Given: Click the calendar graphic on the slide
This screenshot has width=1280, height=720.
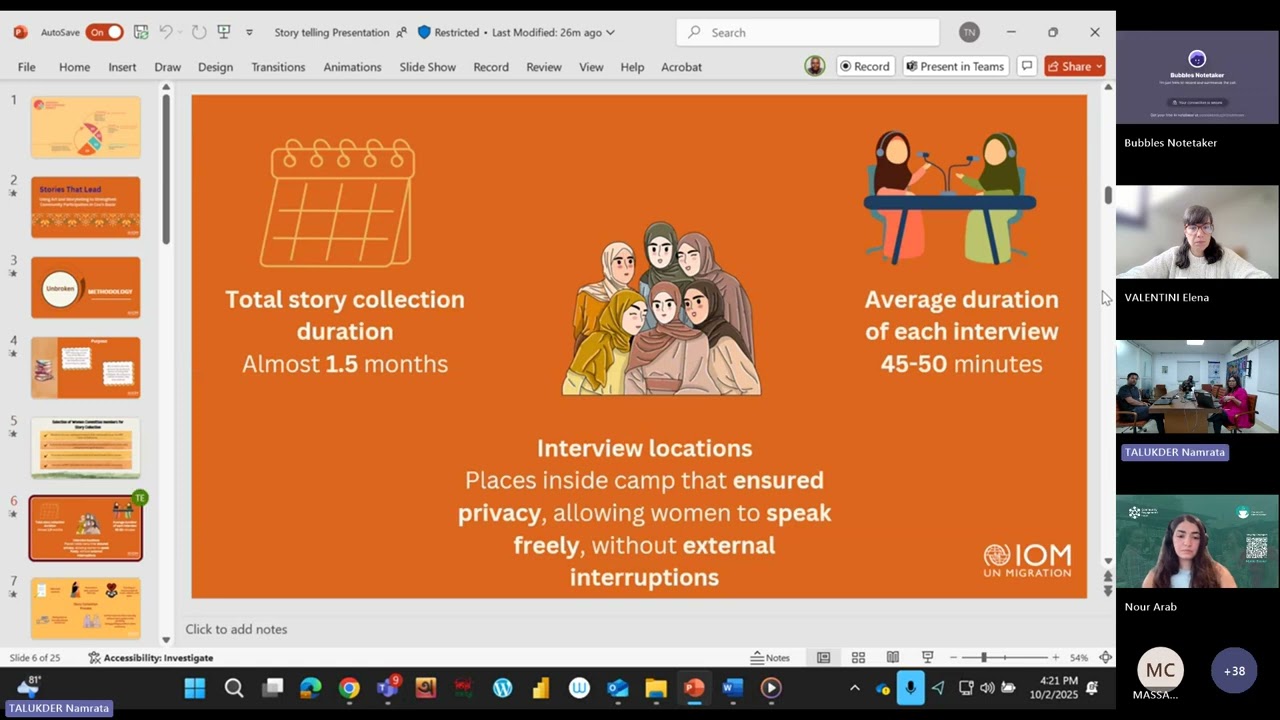Looking at the screenshot, I should 338,203.
